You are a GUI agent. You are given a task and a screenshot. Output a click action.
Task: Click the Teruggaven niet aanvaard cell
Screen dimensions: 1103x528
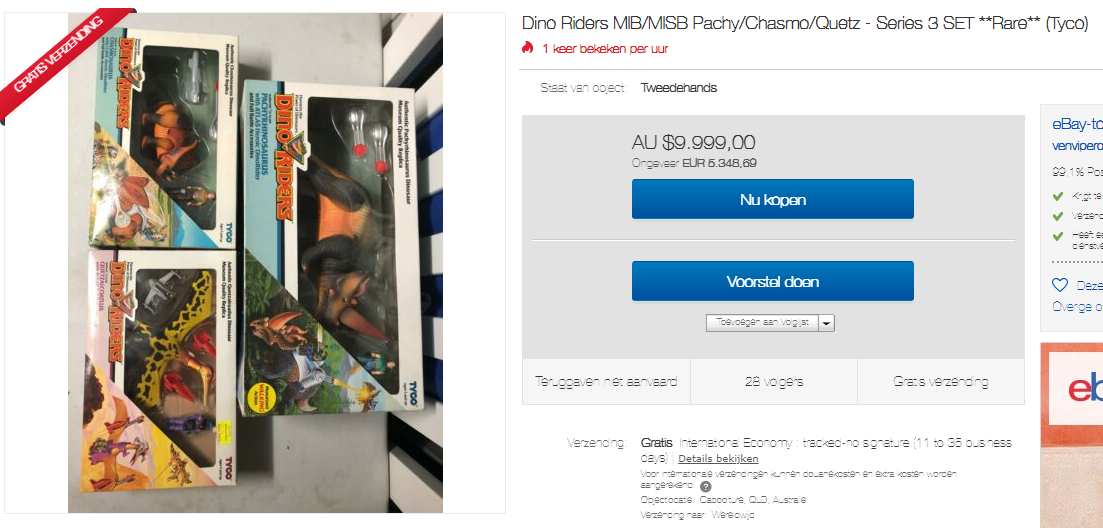(606, 382)
